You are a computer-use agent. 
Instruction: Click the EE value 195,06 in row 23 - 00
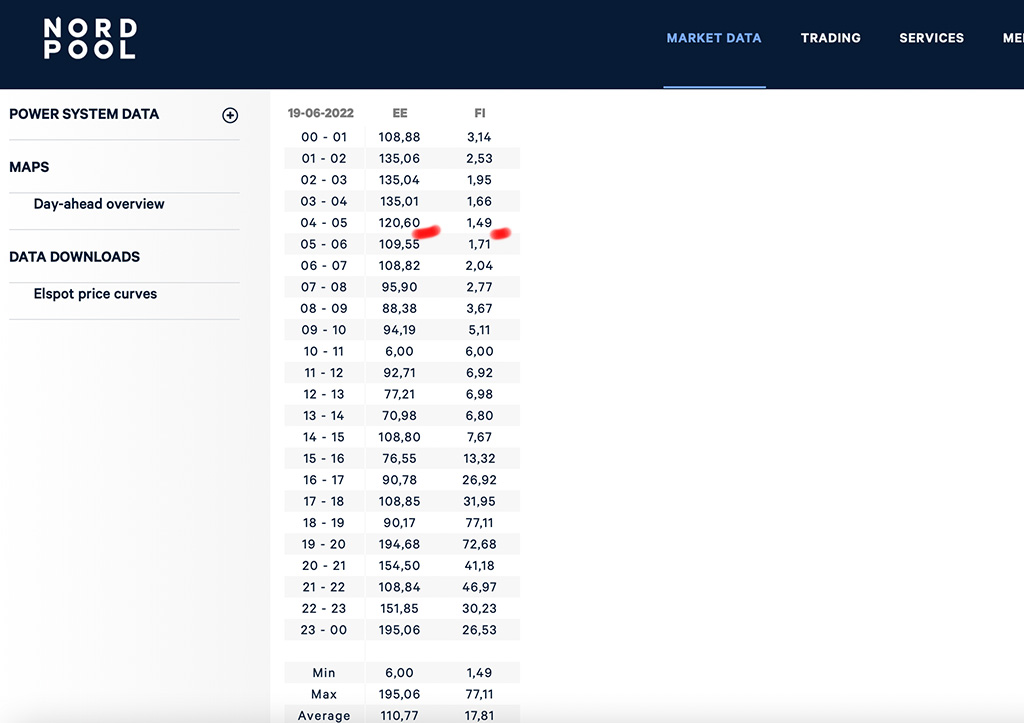pos(399,630)
